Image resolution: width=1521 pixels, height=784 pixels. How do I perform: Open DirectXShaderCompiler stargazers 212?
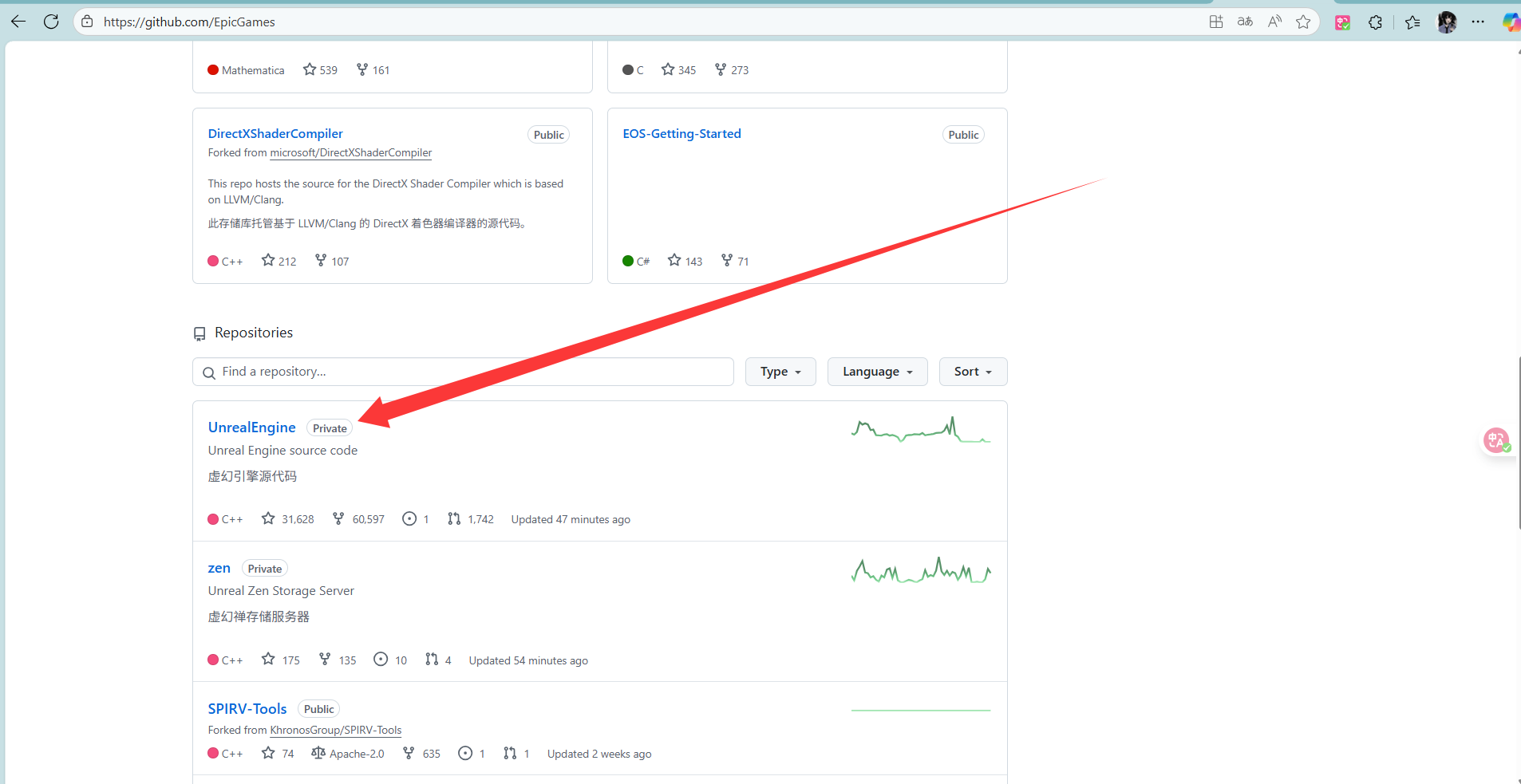tap(279, 261)
